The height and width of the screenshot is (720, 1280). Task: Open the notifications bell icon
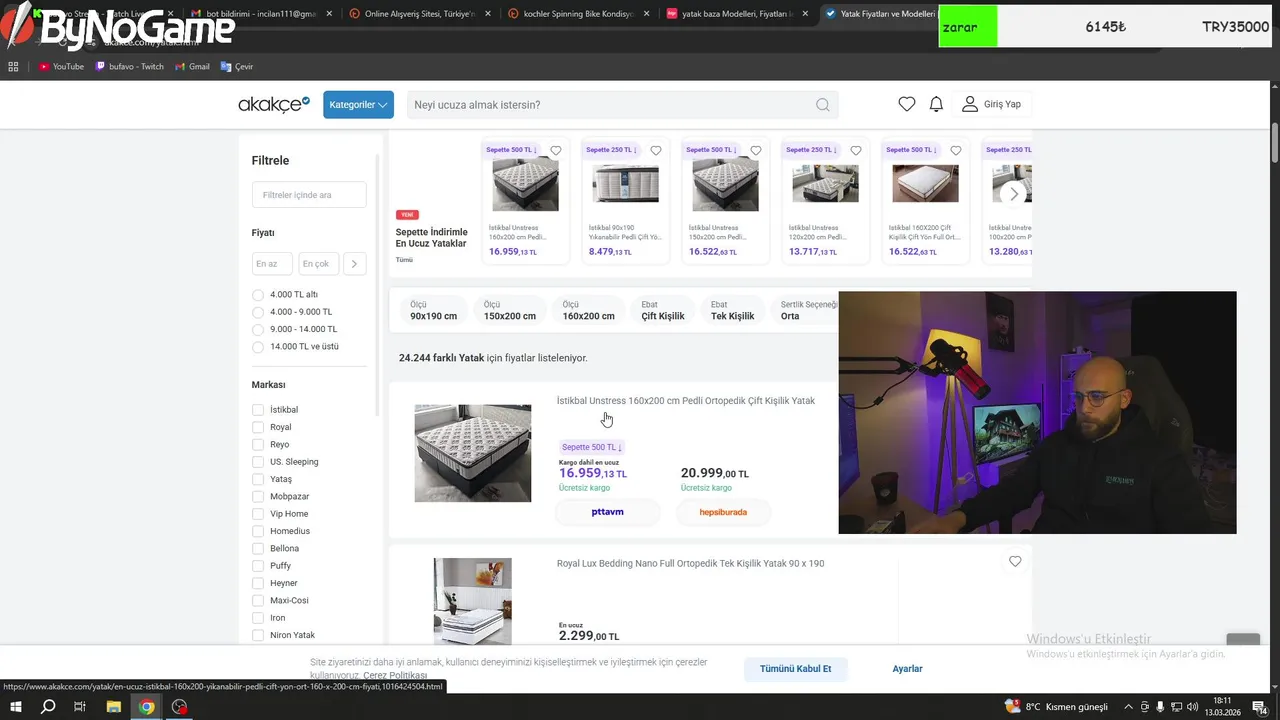coord(936,104)
